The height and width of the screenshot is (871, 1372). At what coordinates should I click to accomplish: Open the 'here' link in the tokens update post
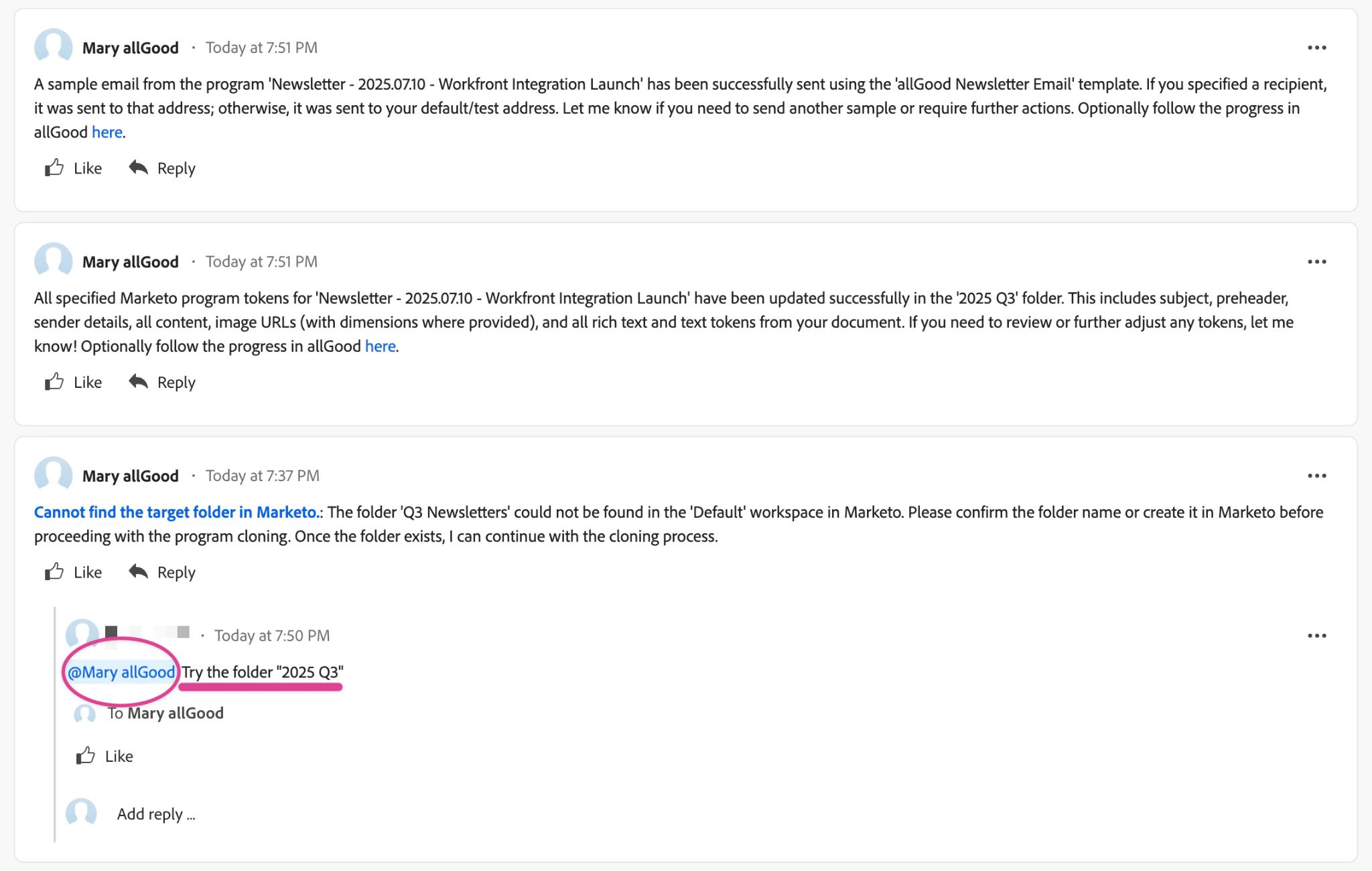click(380, 346)
